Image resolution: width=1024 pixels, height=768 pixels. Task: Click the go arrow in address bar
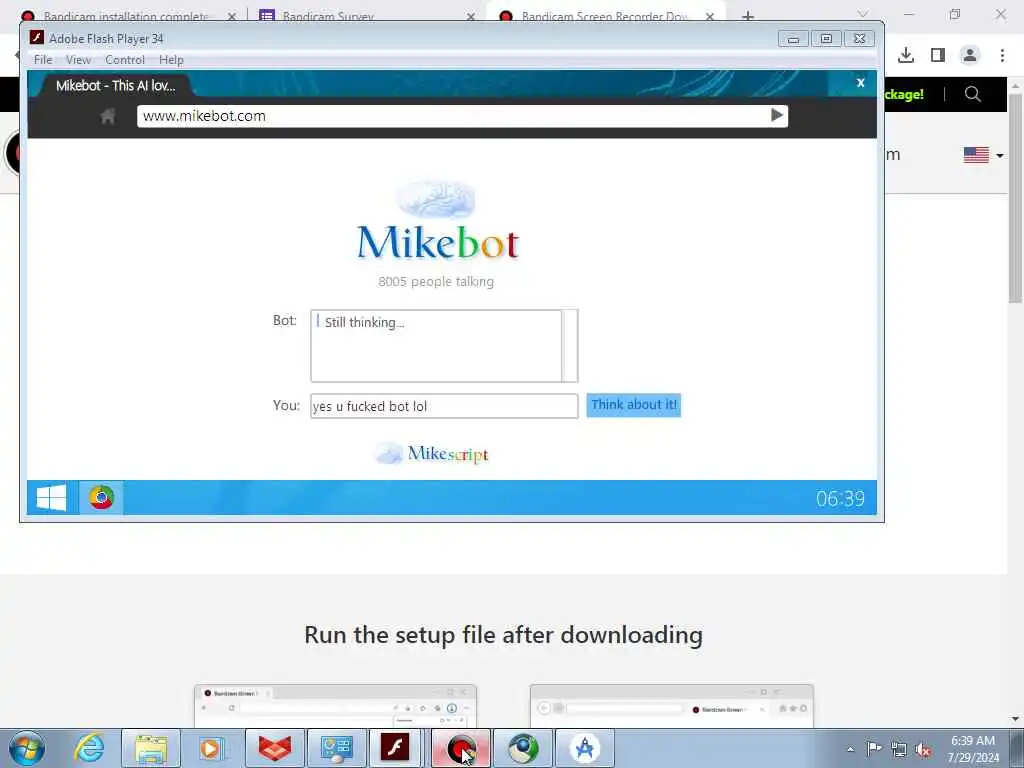776,116
